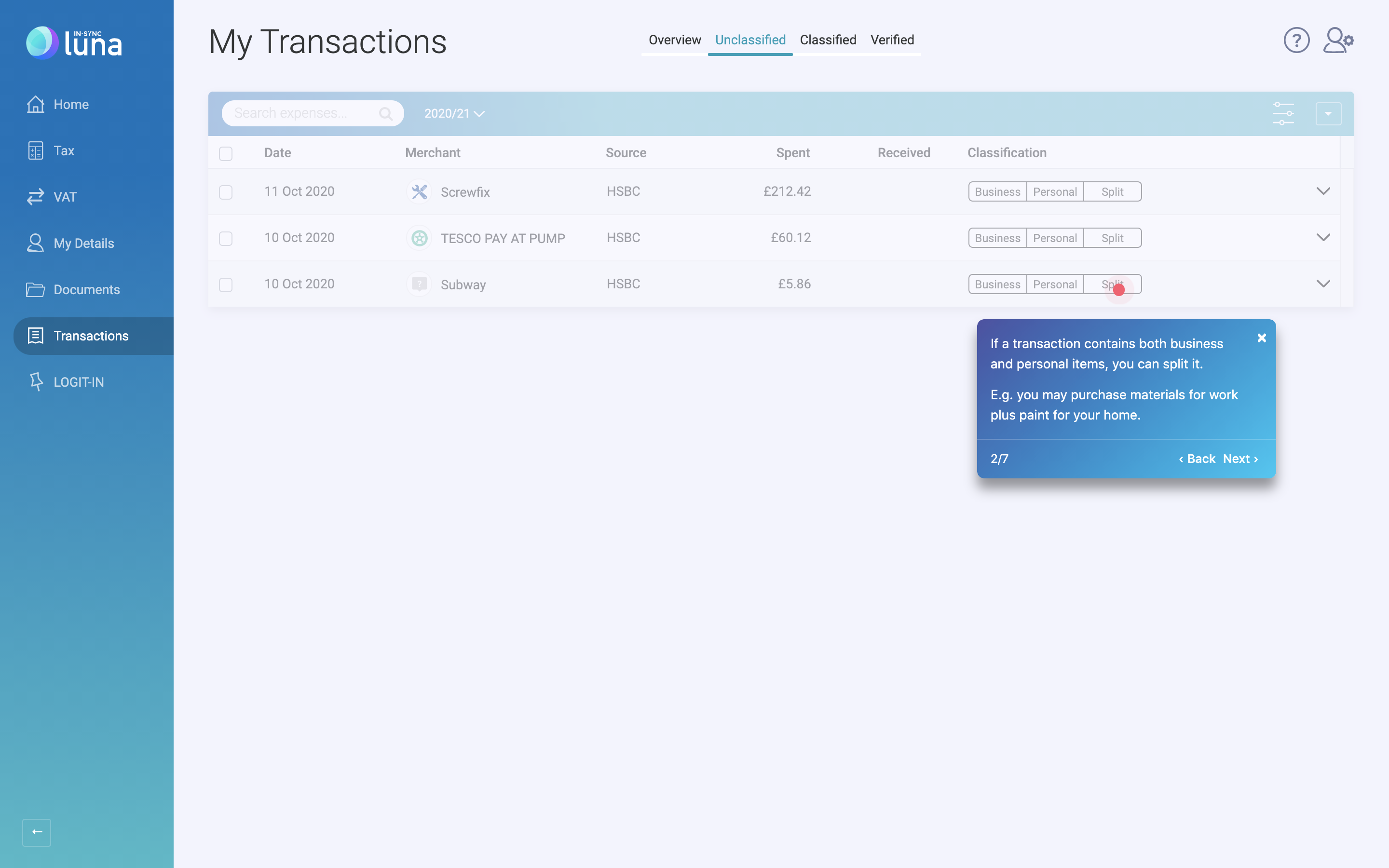The width and height of the screenshot is (1389, 868).
Task: Click the search magnifier icon
Action: (386, 114)
